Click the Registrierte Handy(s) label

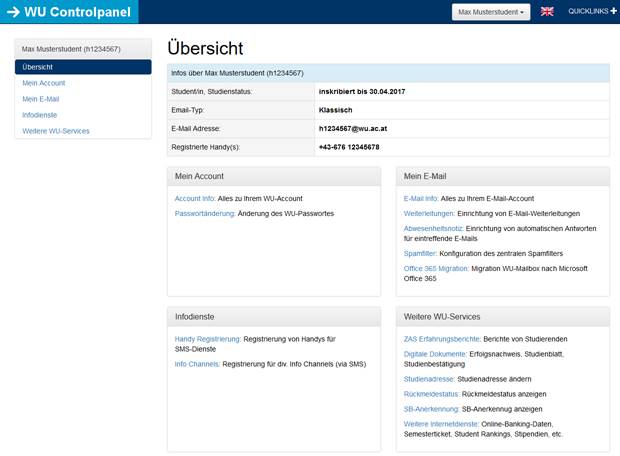pos(206,147)
